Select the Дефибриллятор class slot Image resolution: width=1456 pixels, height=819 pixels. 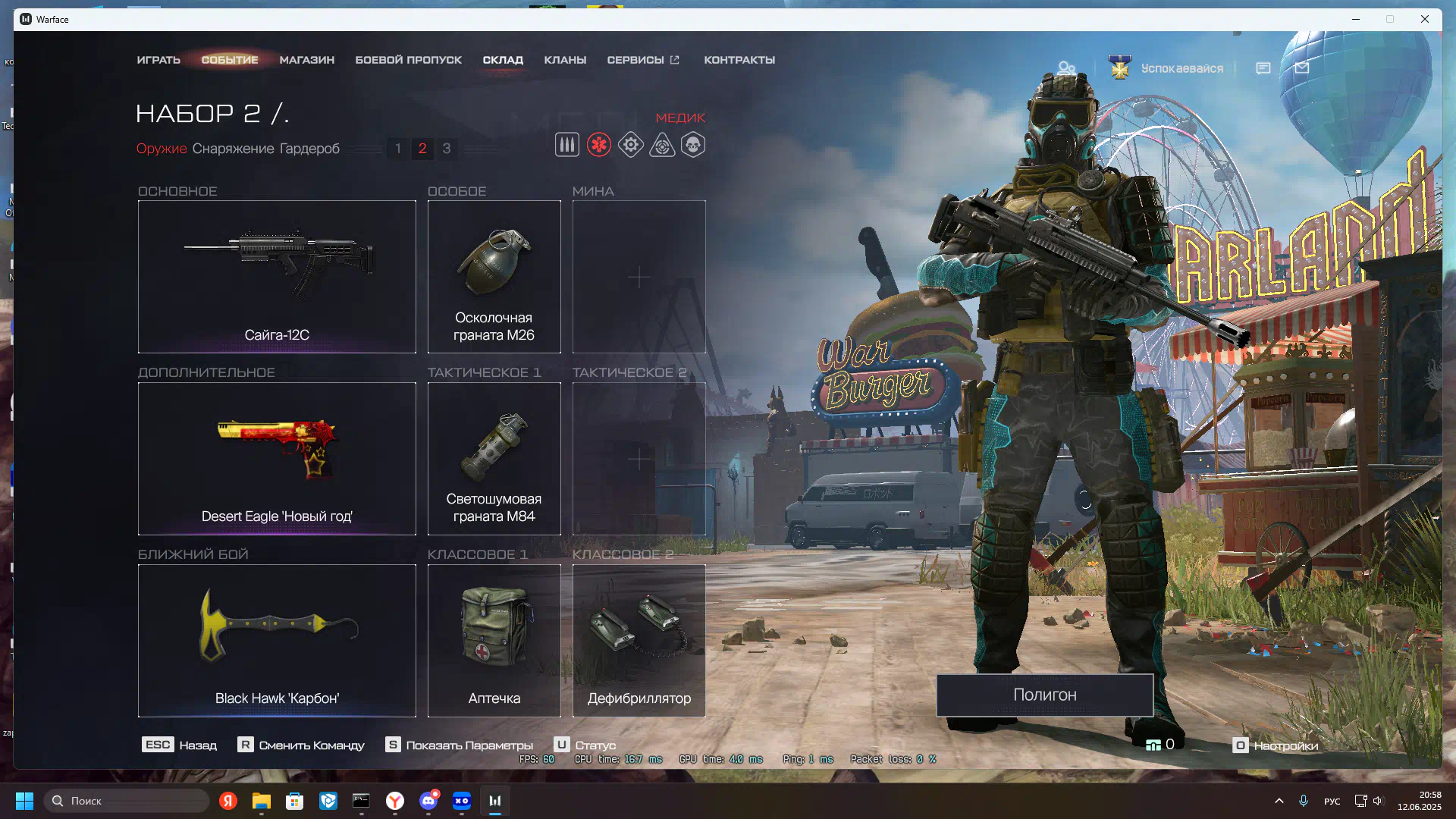[x=639, y=641]
